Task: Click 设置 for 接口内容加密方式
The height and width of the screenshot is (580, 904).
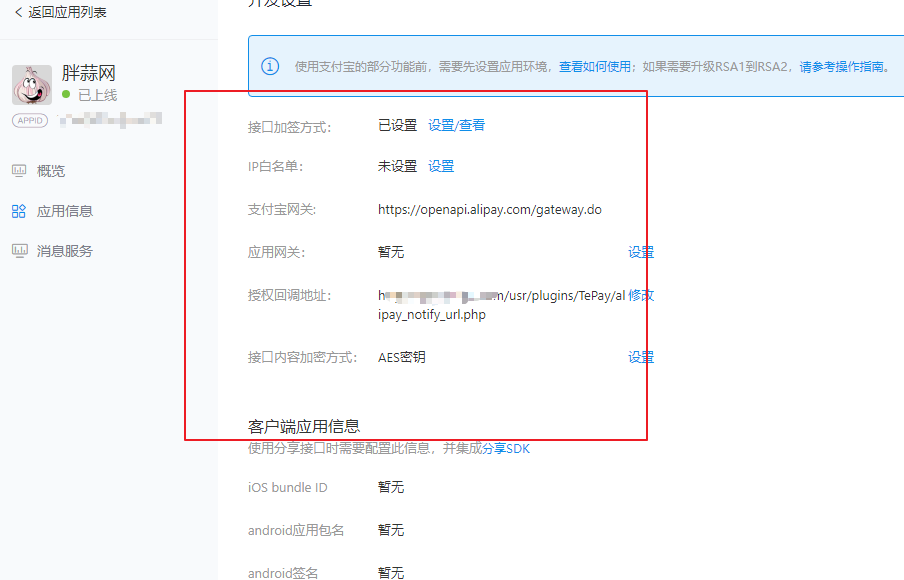Action: (641, 357)
